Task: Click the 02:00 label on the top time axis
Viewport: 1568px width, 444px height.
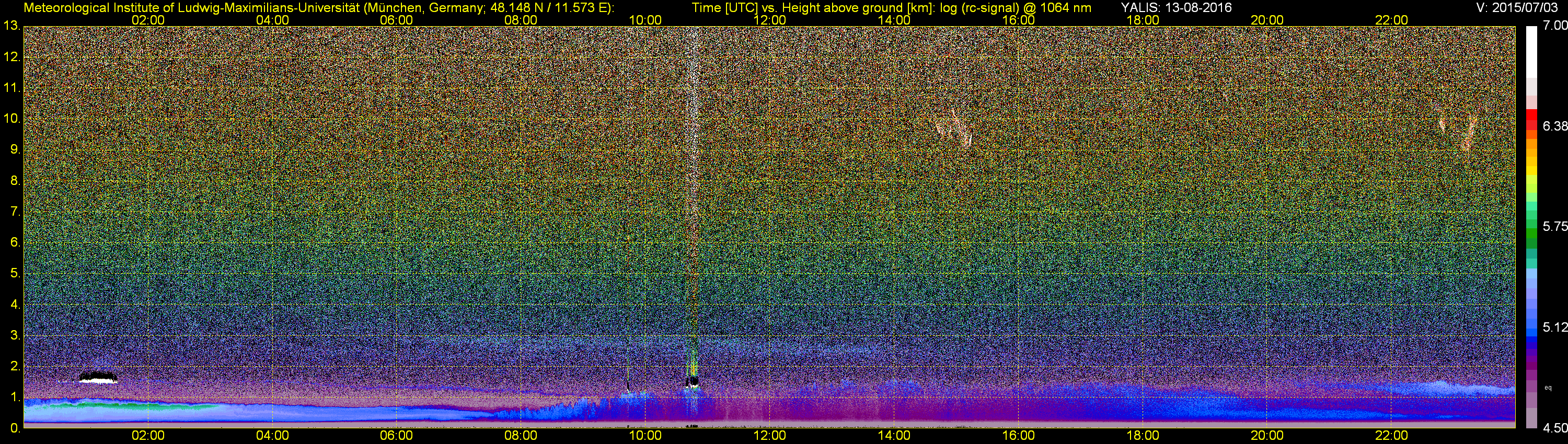Action: pos(148,20)
